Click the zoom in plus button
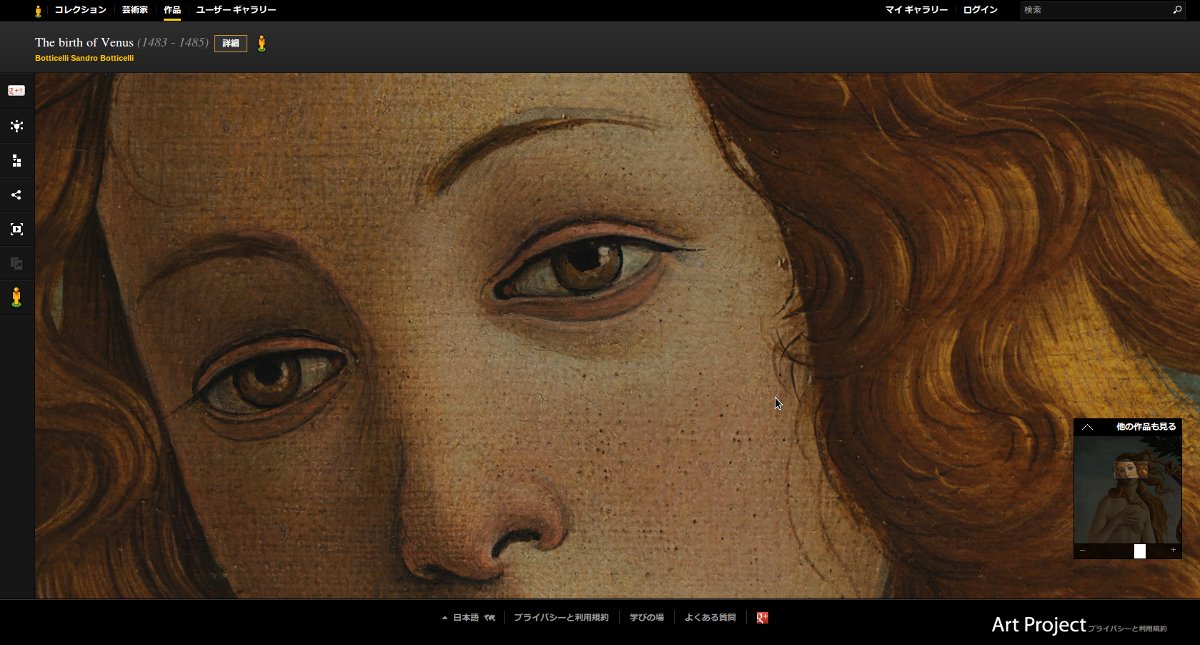 click(x=1173, y=551)
